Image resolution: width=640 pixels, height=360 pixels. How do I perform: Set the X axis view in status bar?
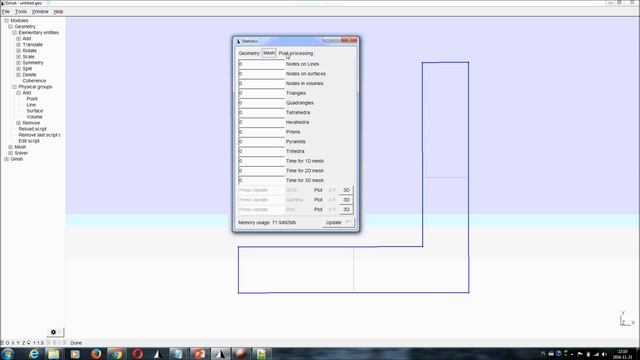tap(13, 343)
